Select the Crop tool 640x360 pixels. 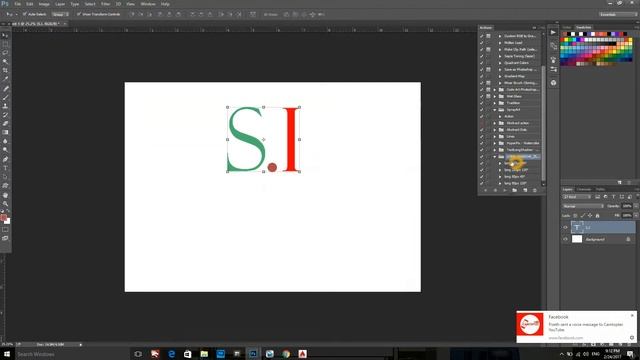pos(5,70)
